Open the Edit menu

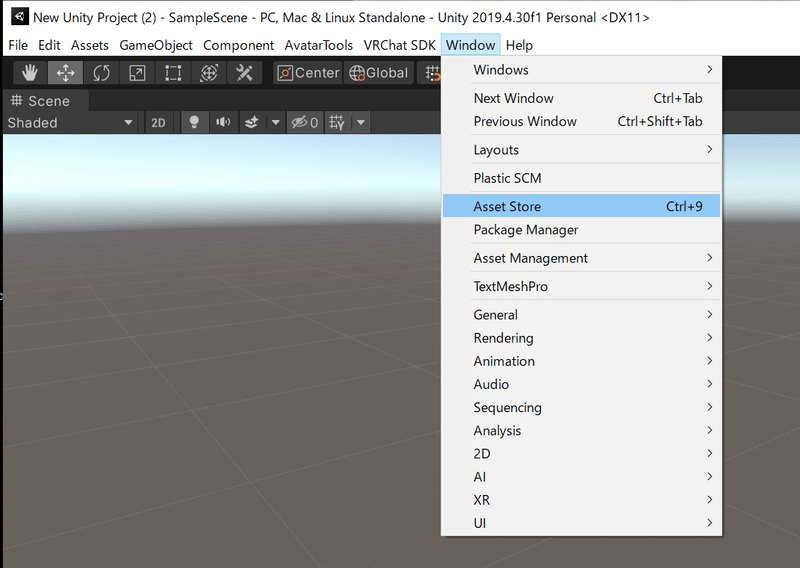point(49,45)
